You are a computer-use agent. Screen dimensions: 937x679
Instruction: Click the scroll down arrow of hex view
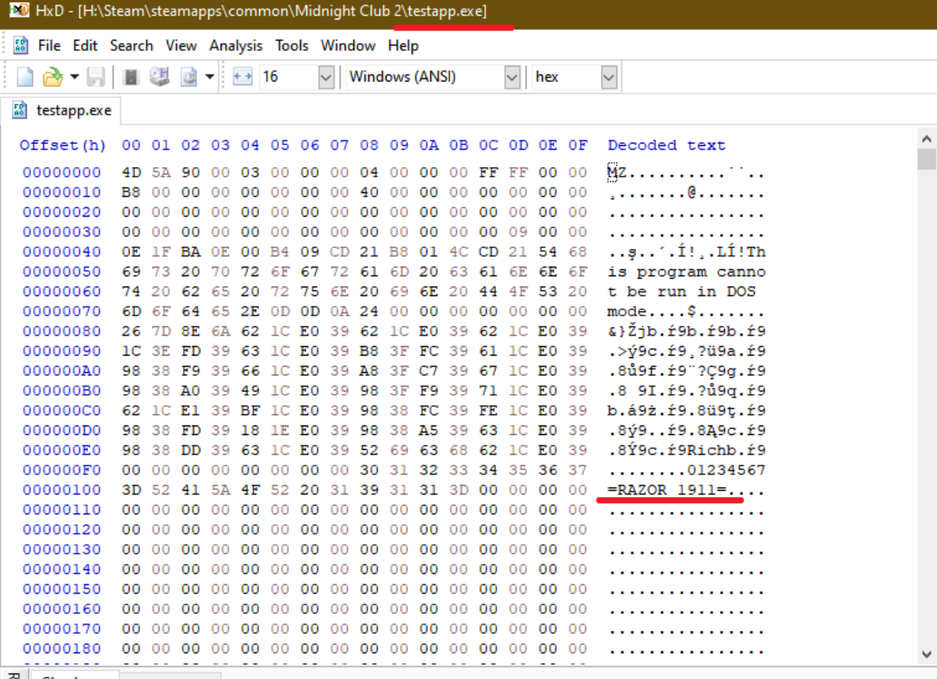click(926, 654)
